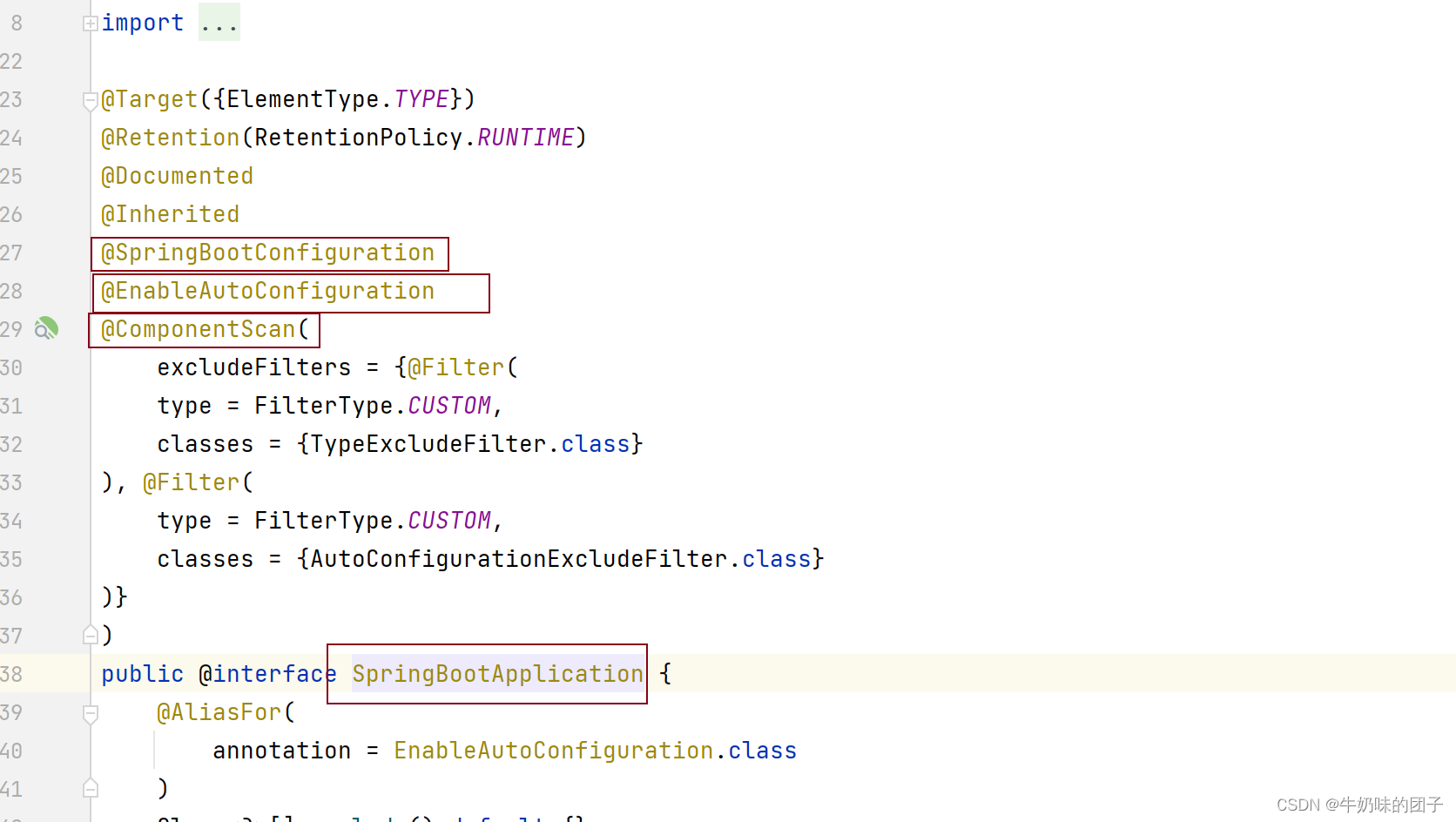Click EnableAutoConfiguration.class on line 40
The height and width of the screenshot is (822, 1456).
point(596,751)
